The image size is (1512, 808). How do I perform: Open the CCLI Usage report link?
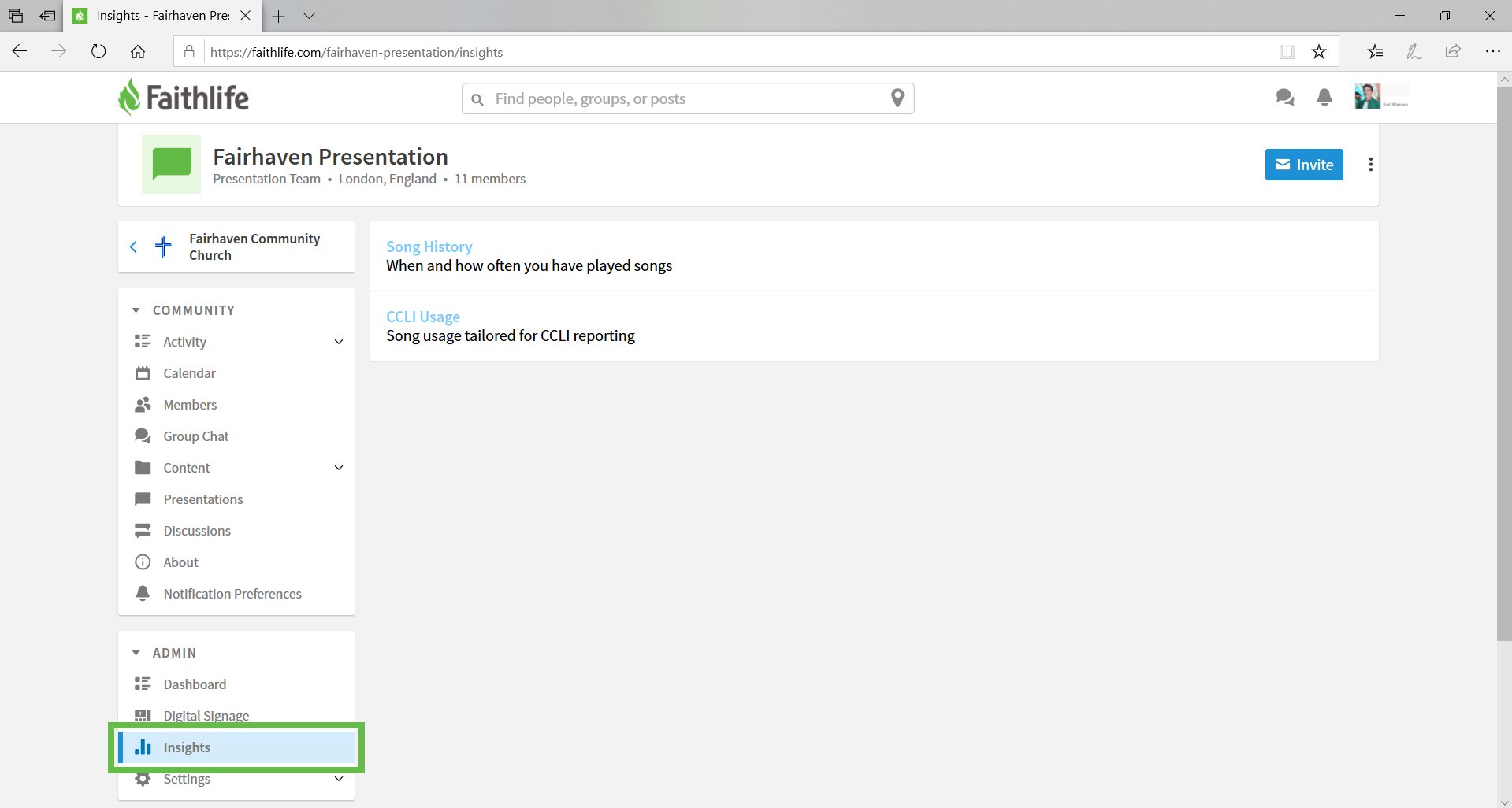pyautogui.click(x=423, y=317)
